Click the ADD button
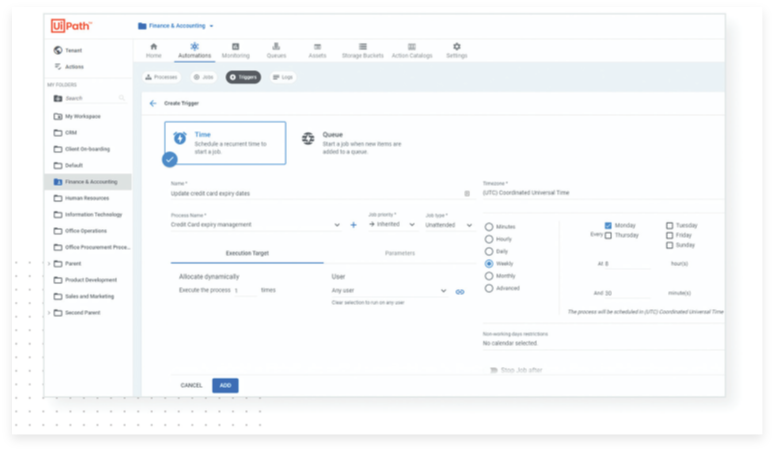This screenshot has height=452, width=775. tap(225, 385)
